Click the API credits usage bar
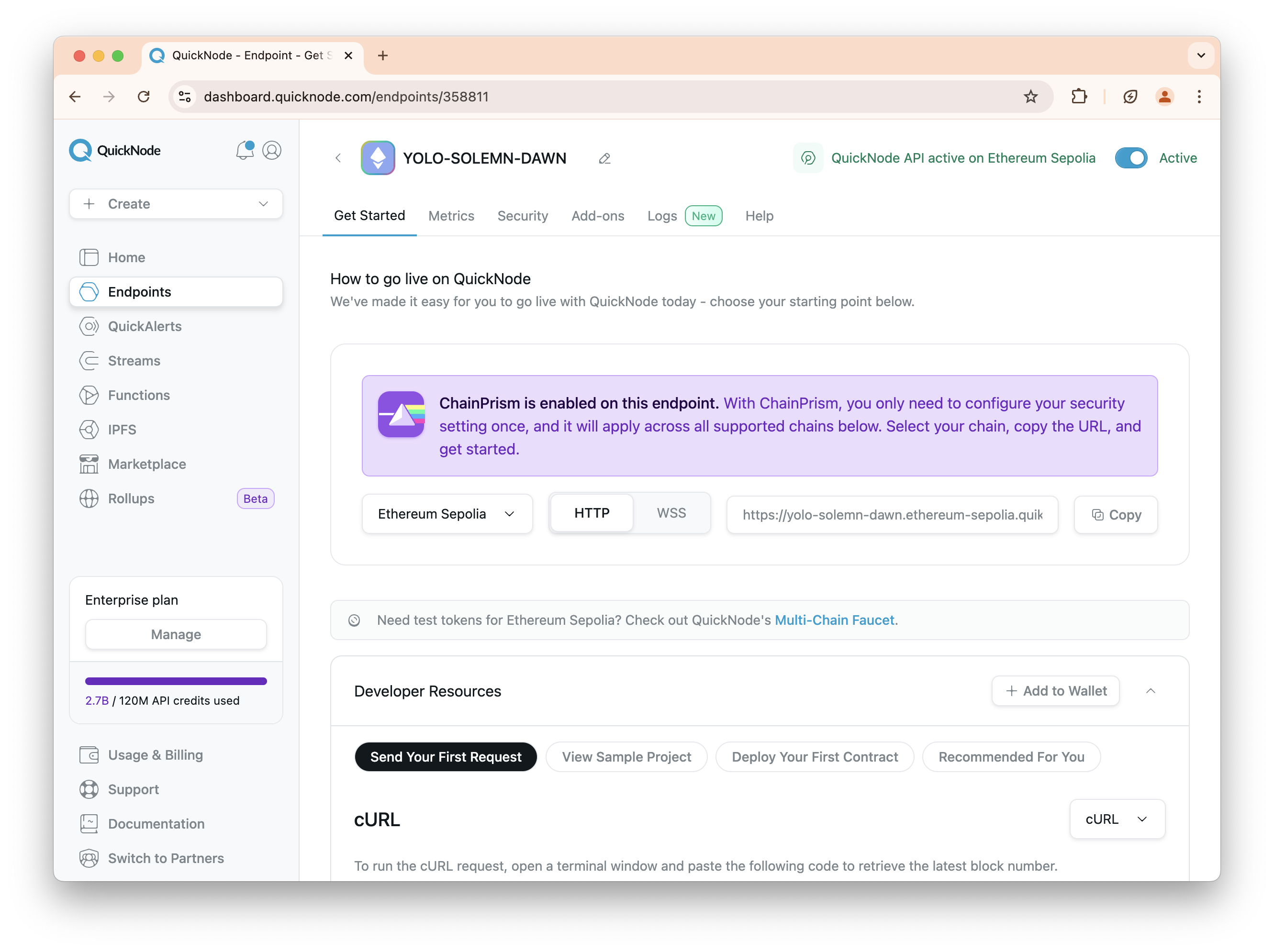 tap(176, 681)
